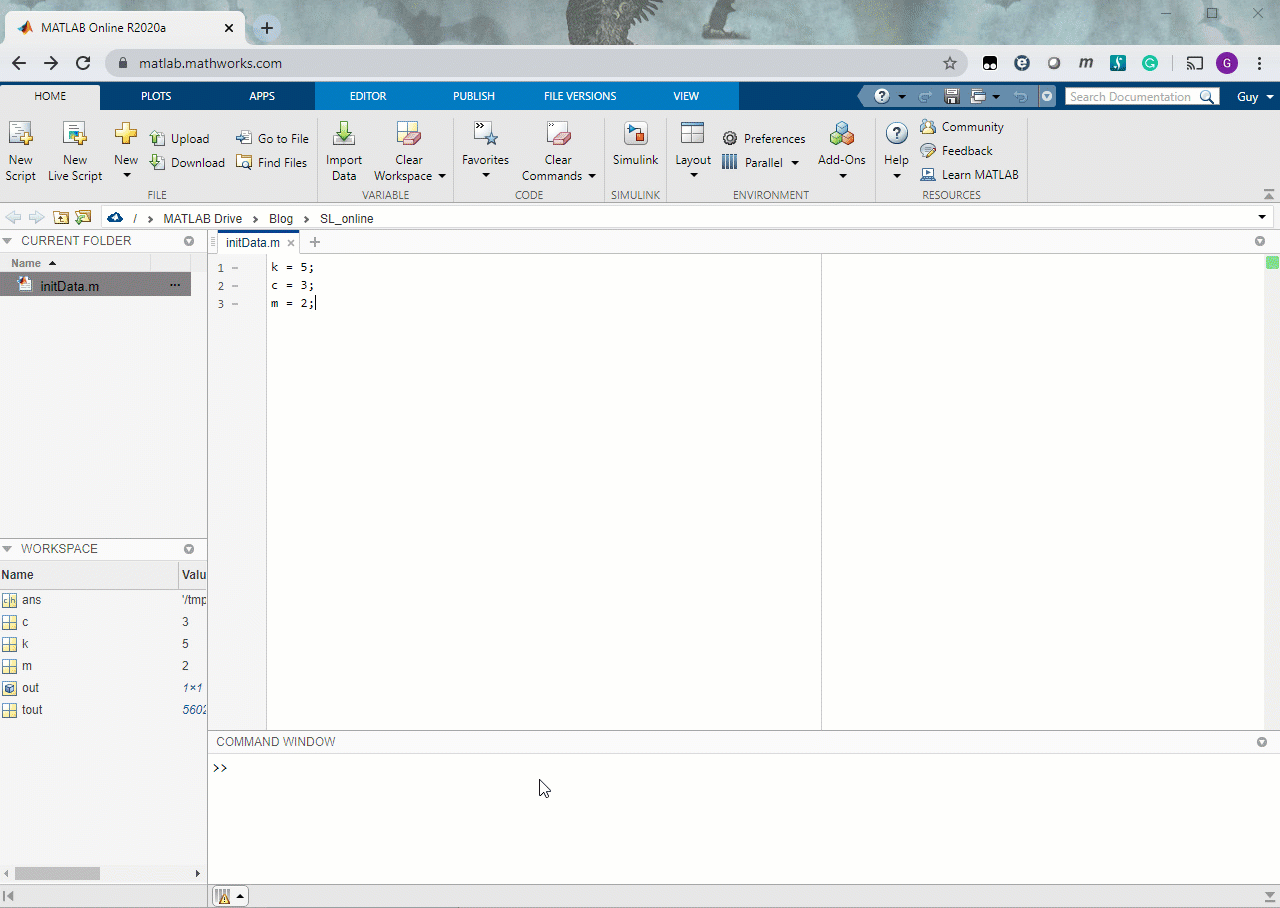This screenshot has height=908, width=1280.
Task: Collapse the Workspace panel
Action: click(7, 549)
